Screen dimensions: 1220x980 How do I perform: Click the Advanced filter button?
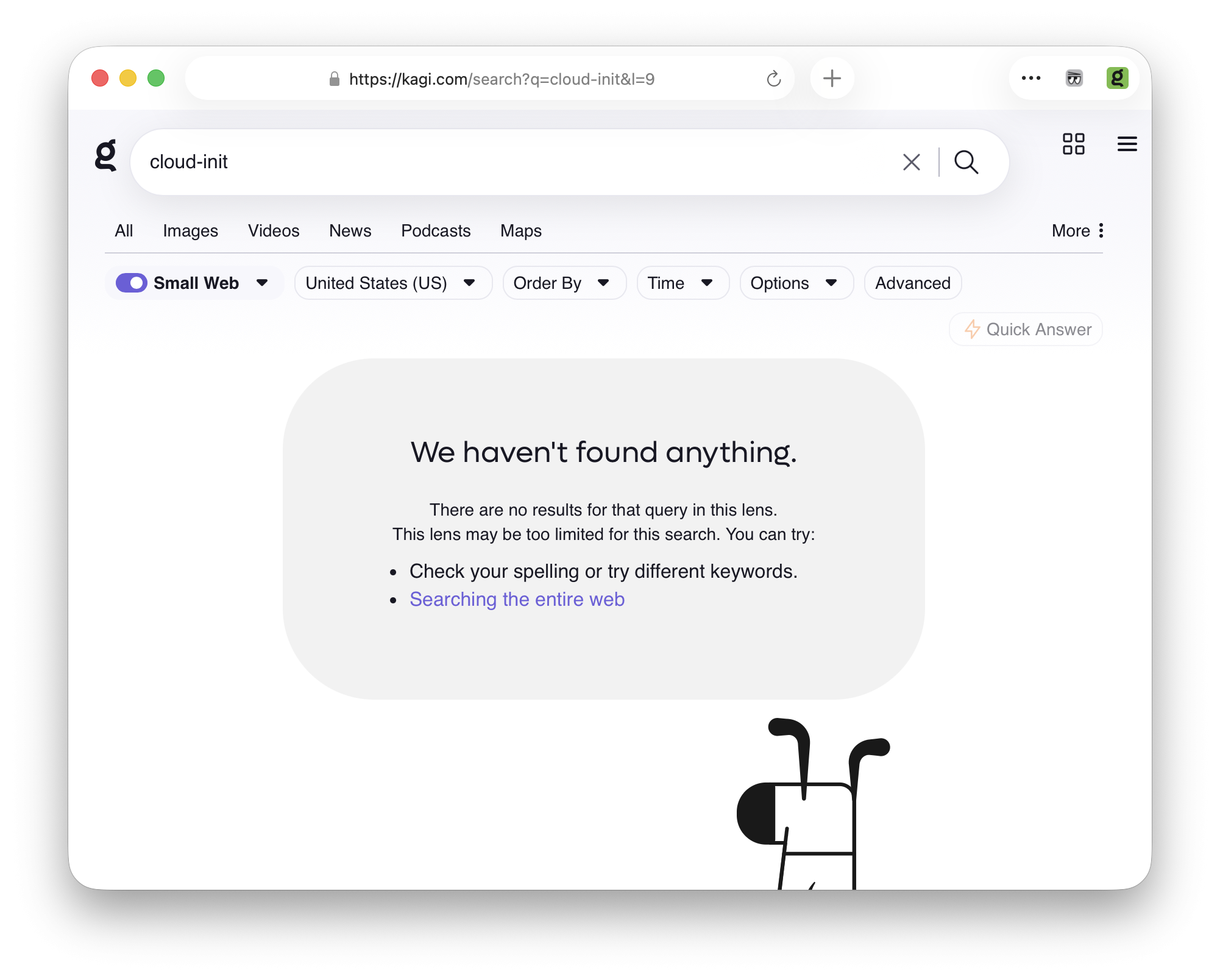pos(912,283)
